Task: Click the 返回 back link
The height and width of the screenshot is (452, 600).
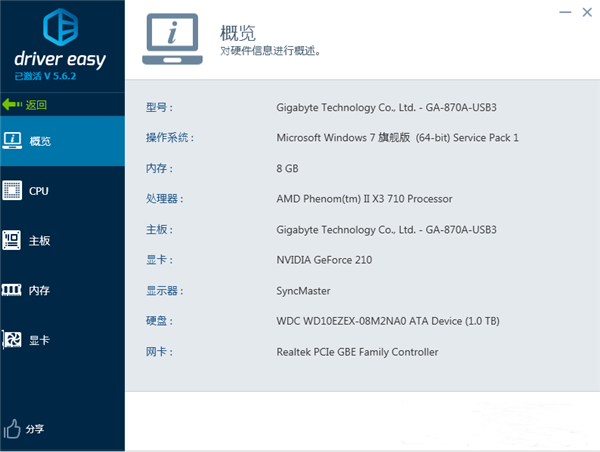Action: click(x=36, y=105)
